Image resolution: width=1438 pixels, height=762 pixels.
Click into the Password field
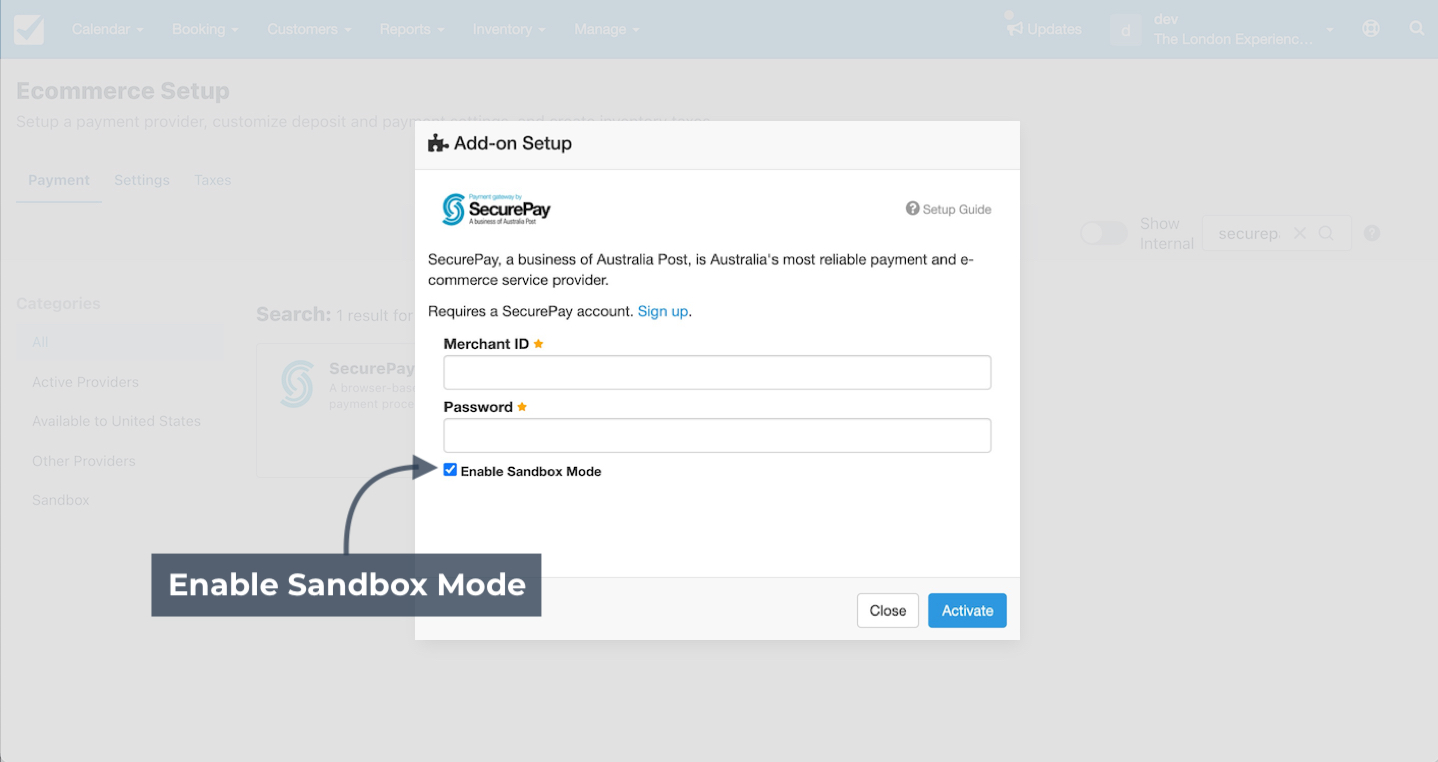[x=717, y=435]
